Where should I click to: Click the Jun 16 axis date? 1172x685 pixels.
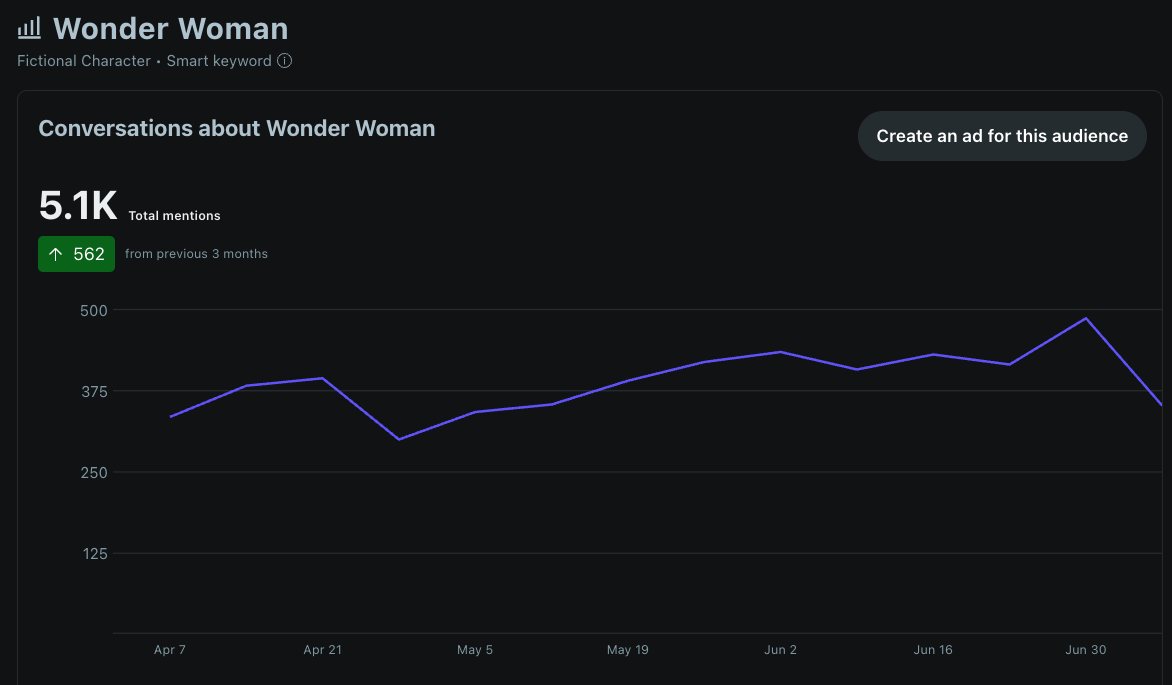[x=933, y=650]
